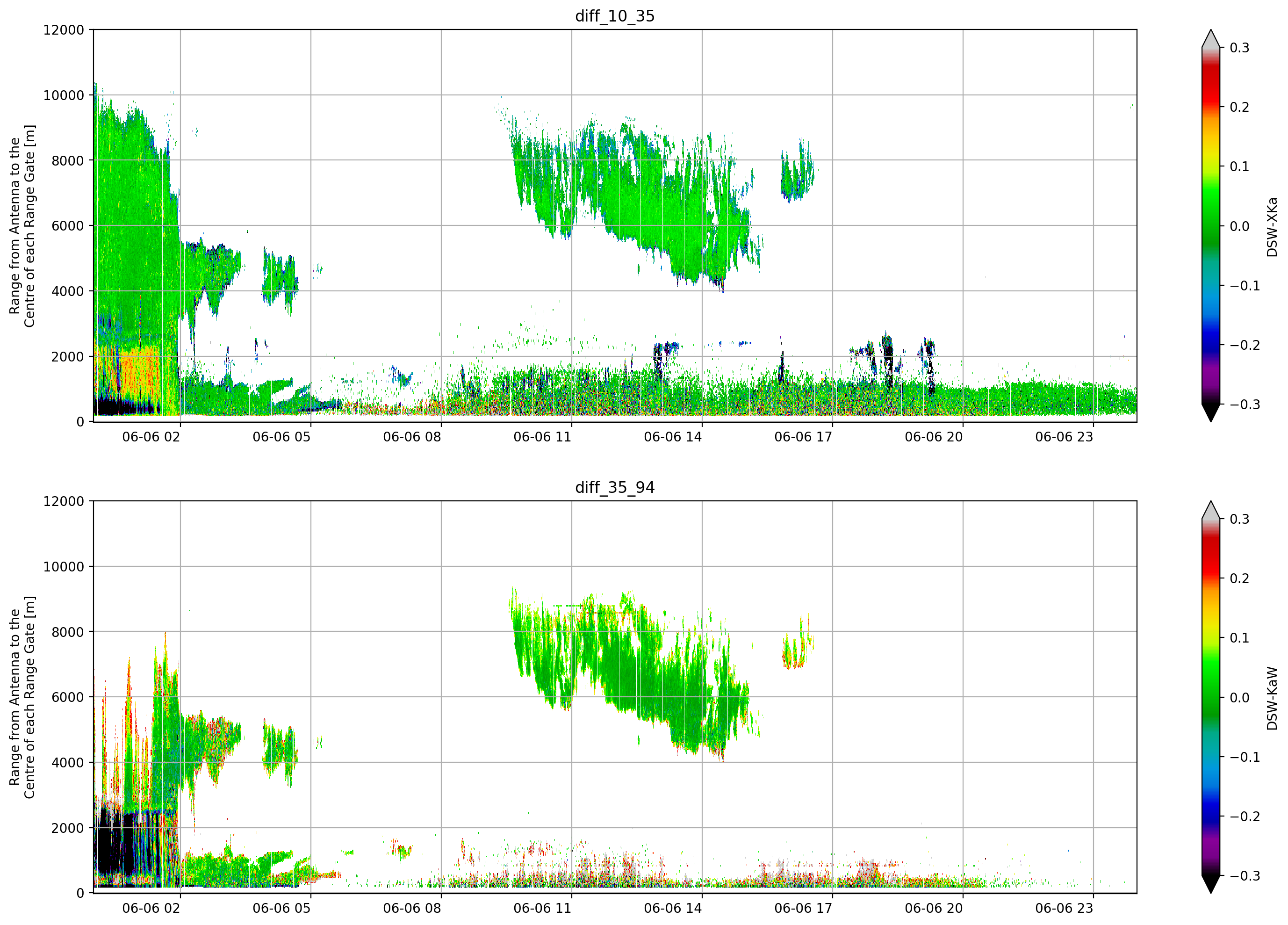
Task: Click the 10000 y-tick on diff_35_94 plot
Action: pyautogui.click(x=64, y=567)
